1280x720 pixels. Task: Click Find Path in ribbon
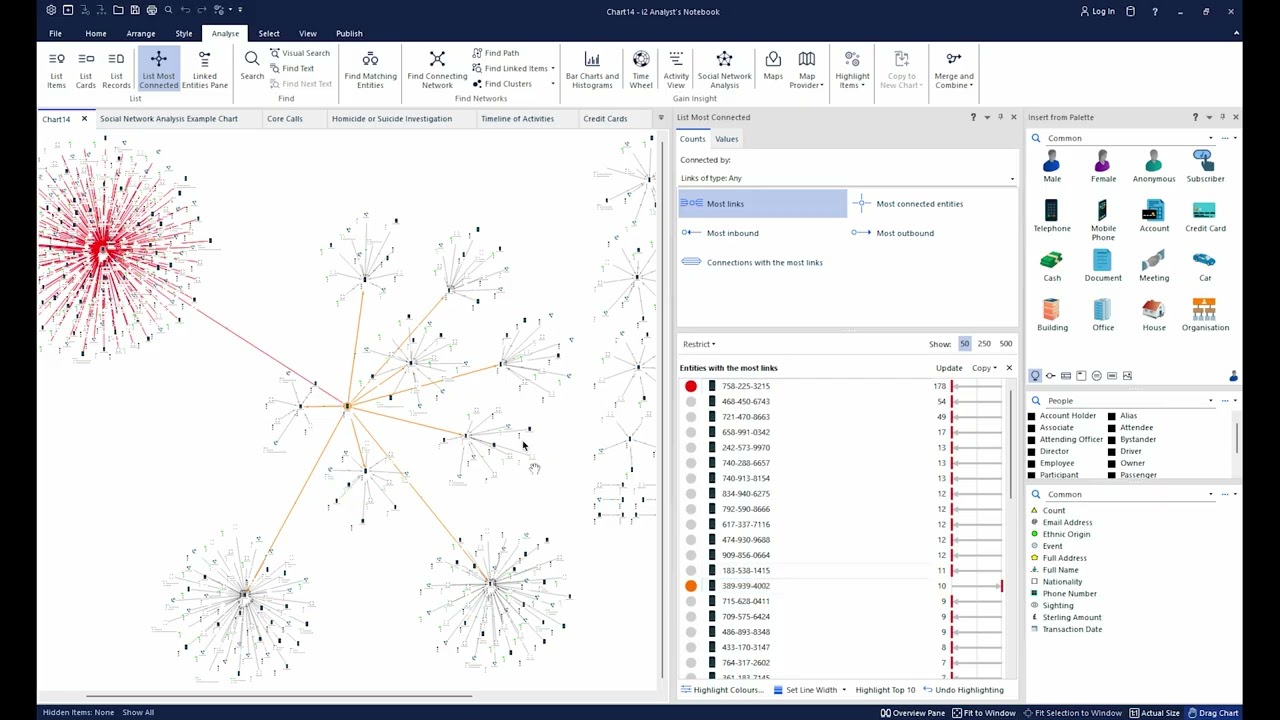495,53
